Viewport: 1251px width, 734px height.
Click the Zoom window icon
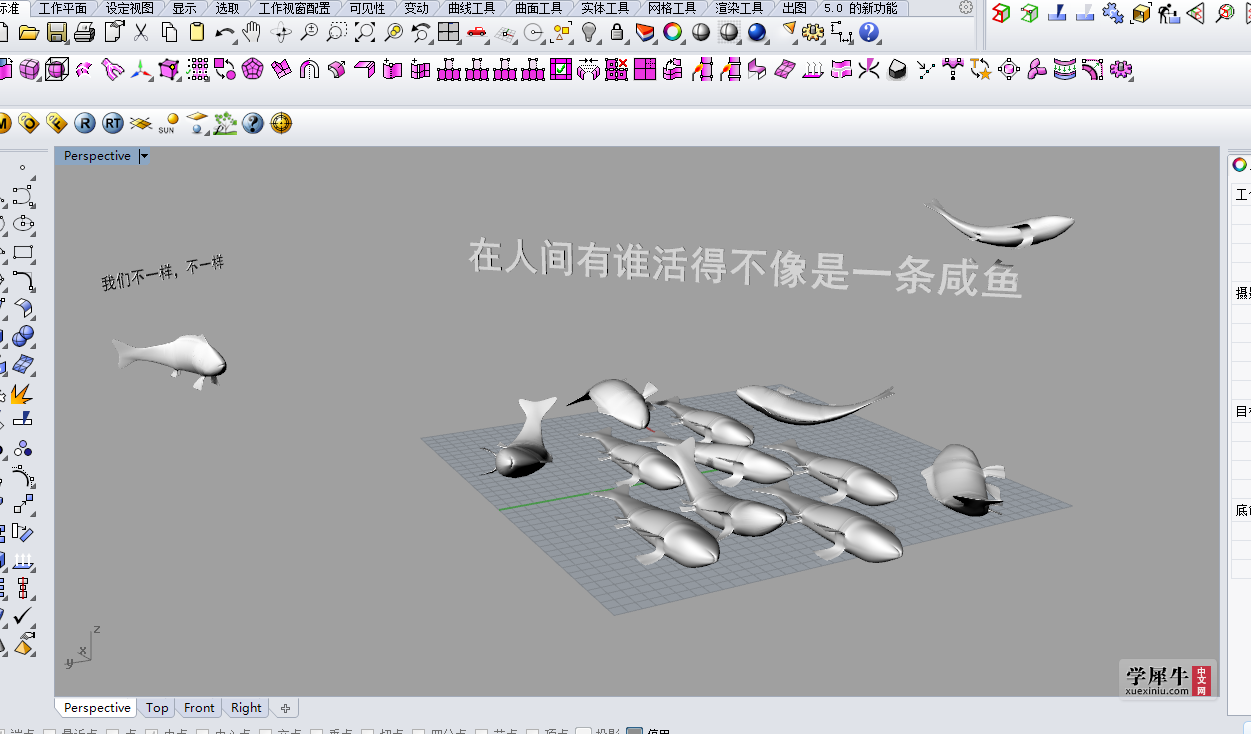point(337,32)
